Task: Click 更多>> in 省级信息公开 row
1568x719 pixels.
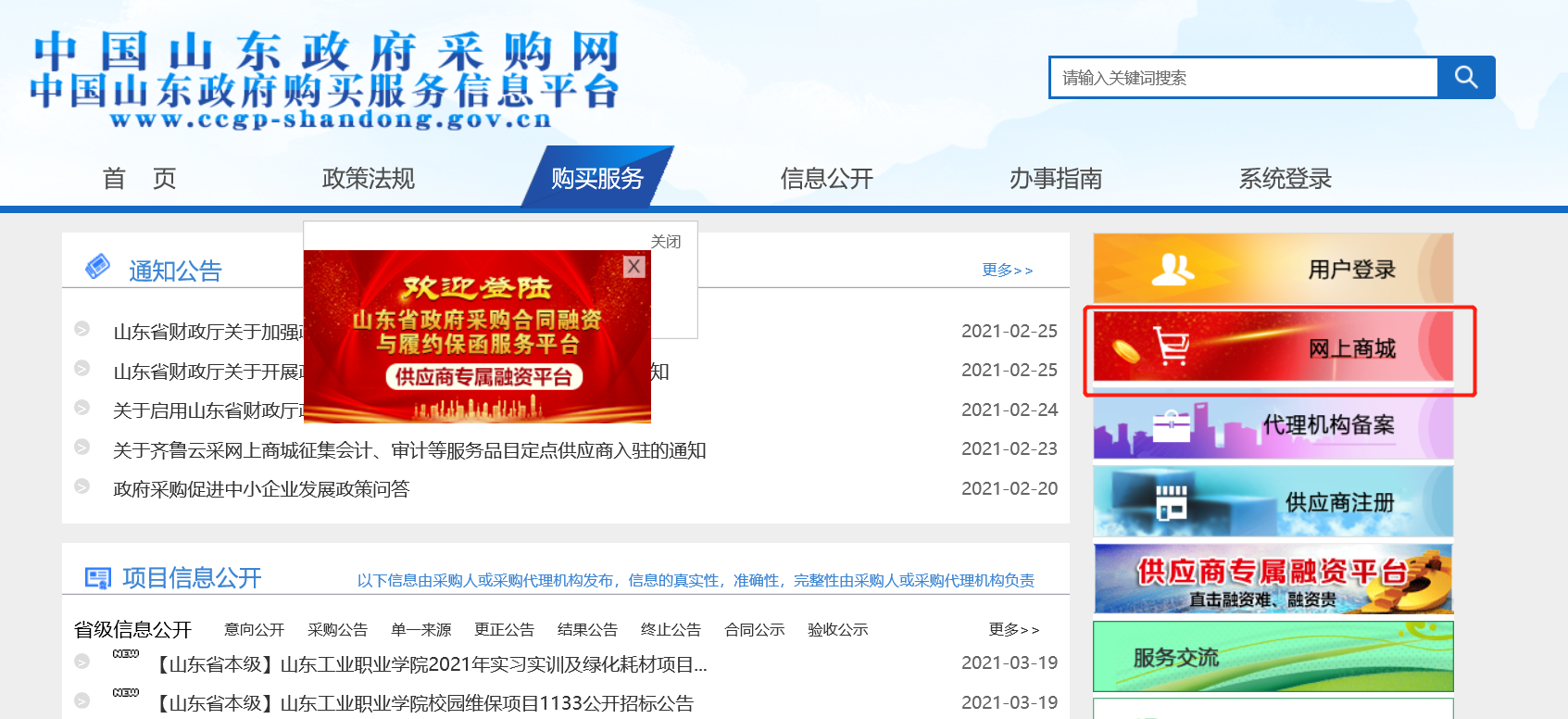Action: (1014, 629)
